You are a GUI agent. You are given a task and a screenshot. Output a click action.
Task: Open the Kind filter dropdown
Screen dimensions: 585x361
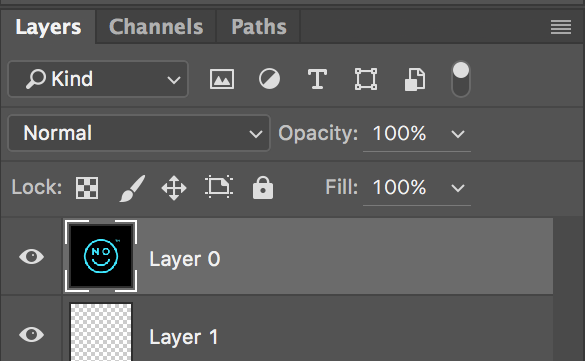click(x=98, y=79)
